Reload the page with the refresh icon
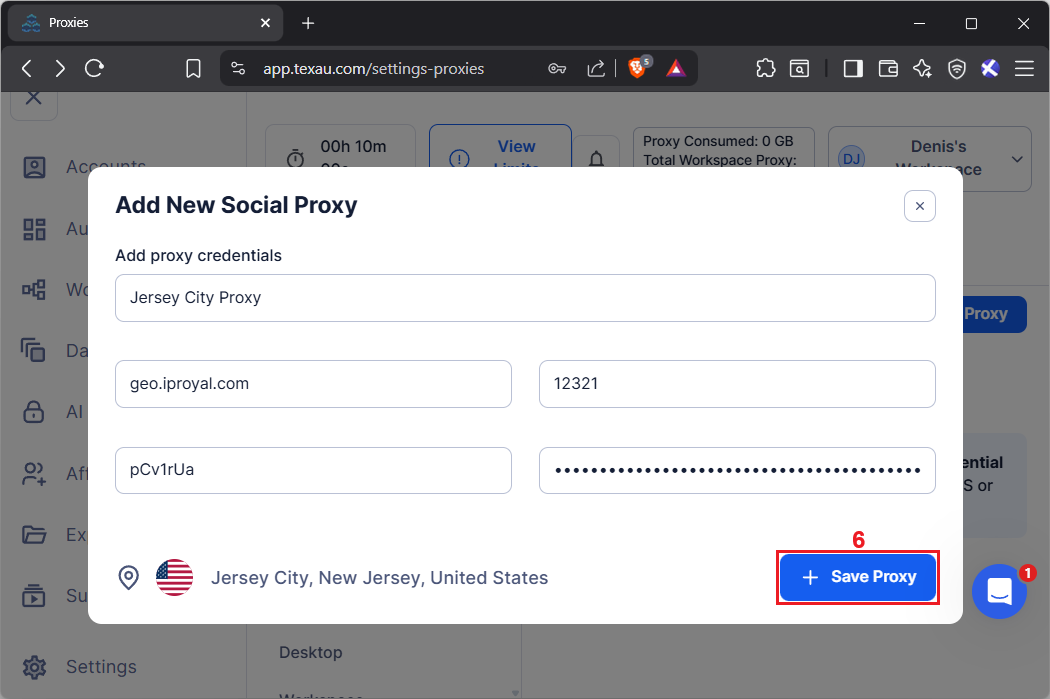1050x699 pixels. pyautogui.click(x=95, y=68)
